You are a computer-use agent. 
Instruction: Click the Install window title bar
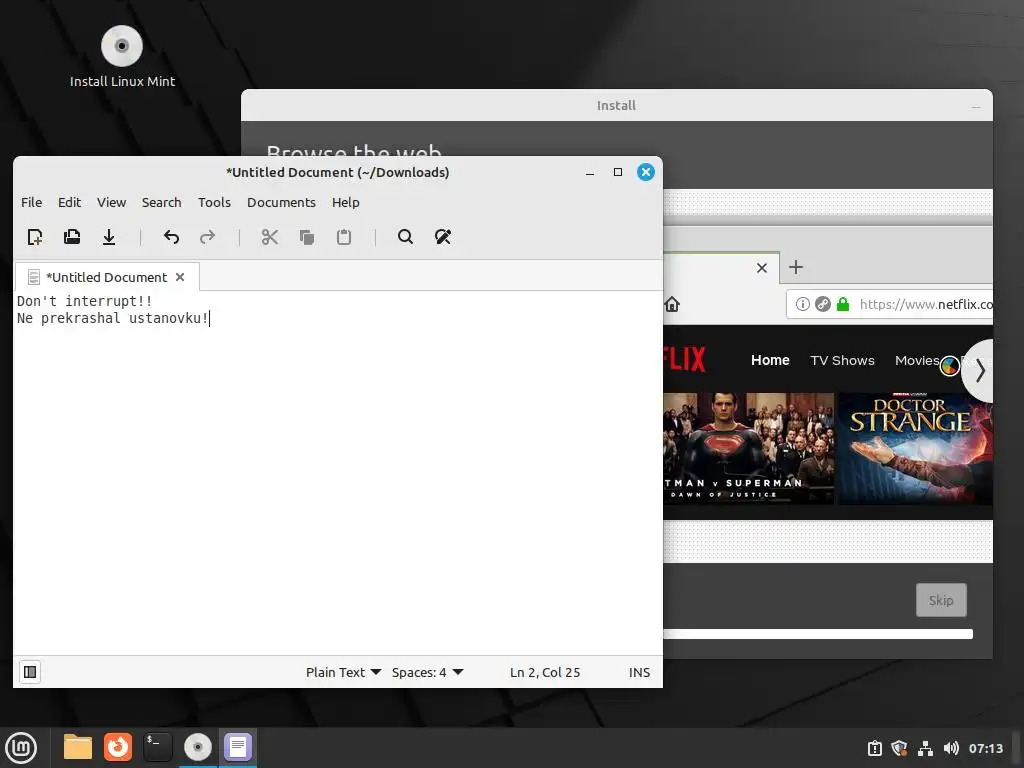616,105
